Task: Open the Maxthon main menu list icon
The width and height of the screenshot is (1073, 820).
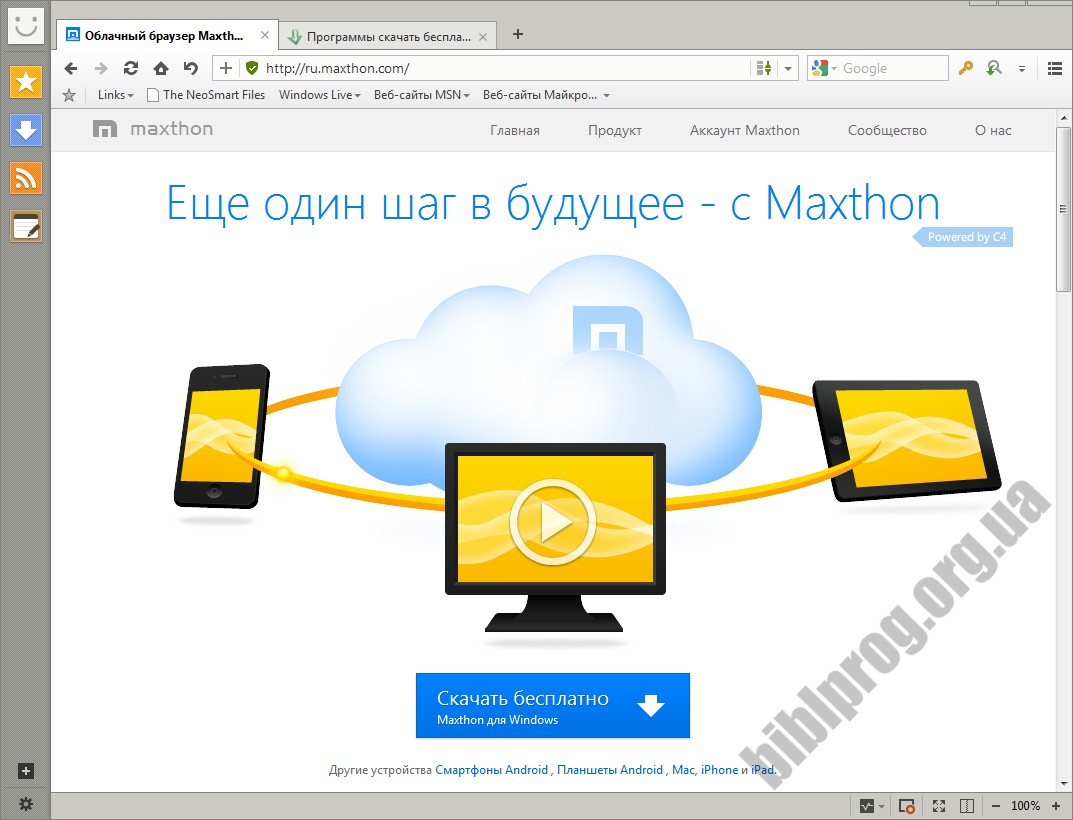Action: click(1055, 68)
